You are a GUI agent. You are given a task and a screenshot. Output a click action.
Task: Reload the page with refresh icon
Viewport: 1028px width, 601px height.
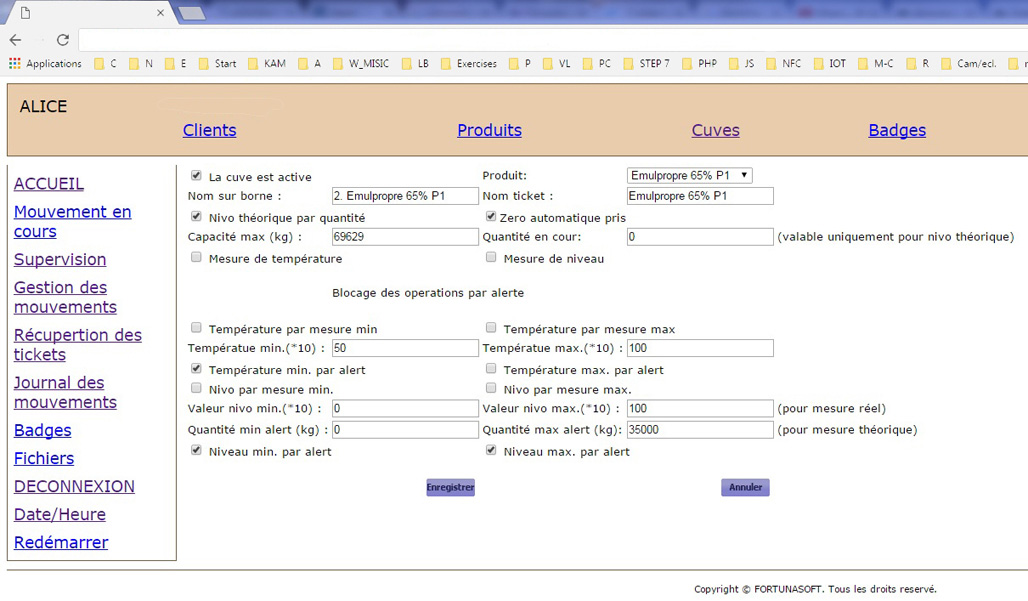[x=62, y=40]
